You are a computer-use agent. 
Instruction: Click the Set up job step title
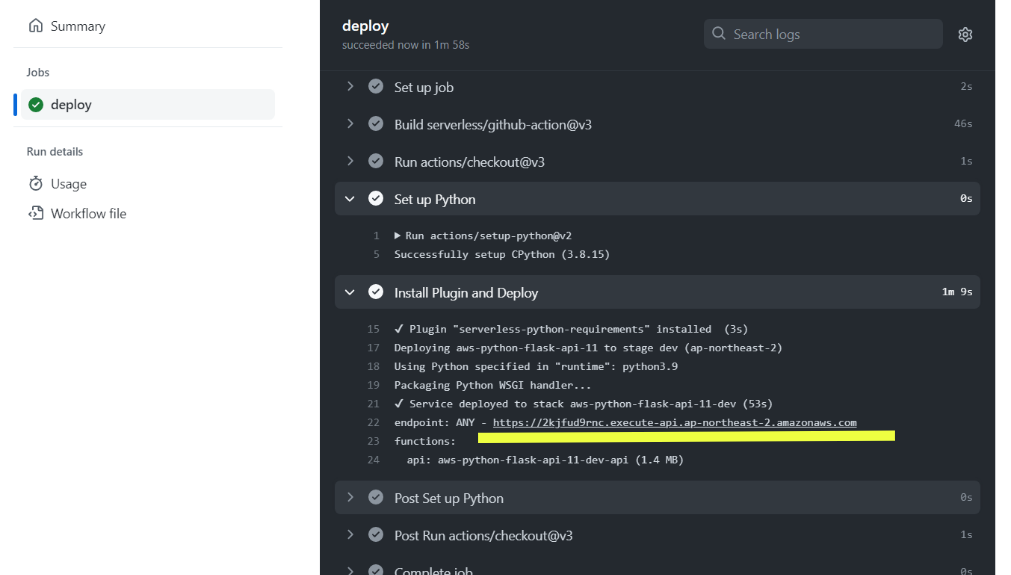pyautogui.click(x=424, y=87)
